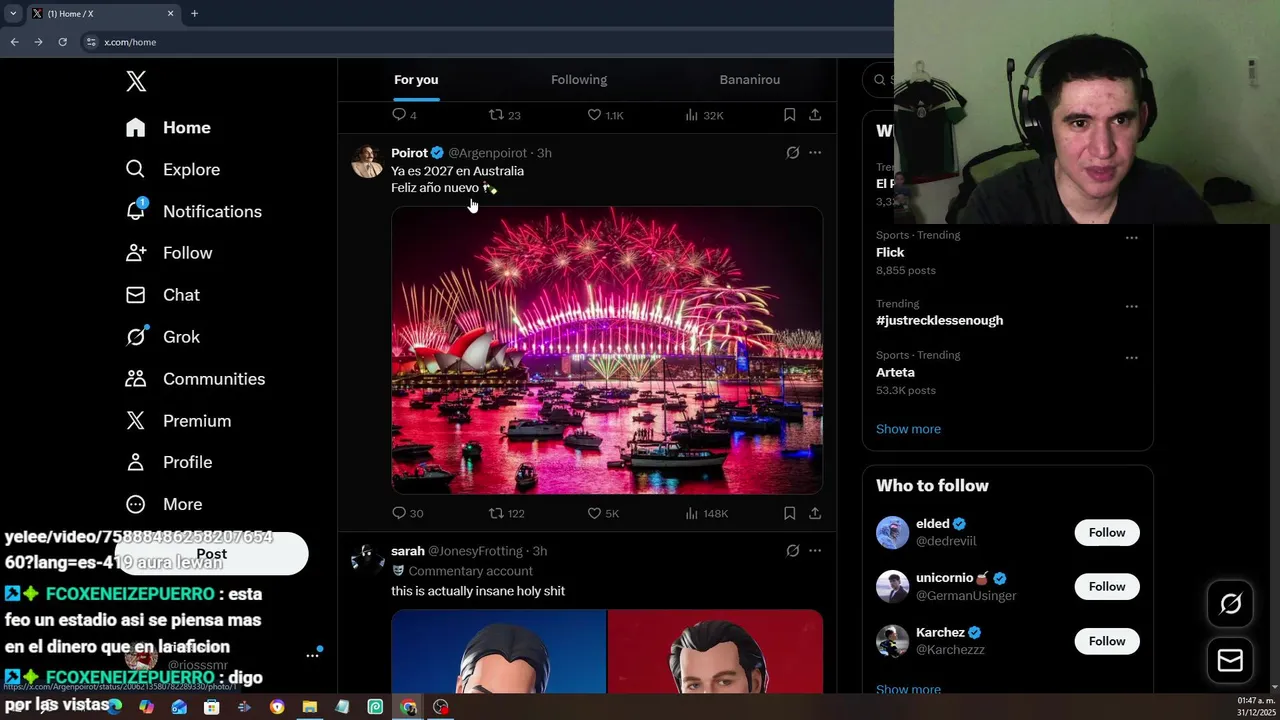This screenshot has height=720, width=1280.
Task: Like Poirot's post with 5K likes
Action: point(603,513)
